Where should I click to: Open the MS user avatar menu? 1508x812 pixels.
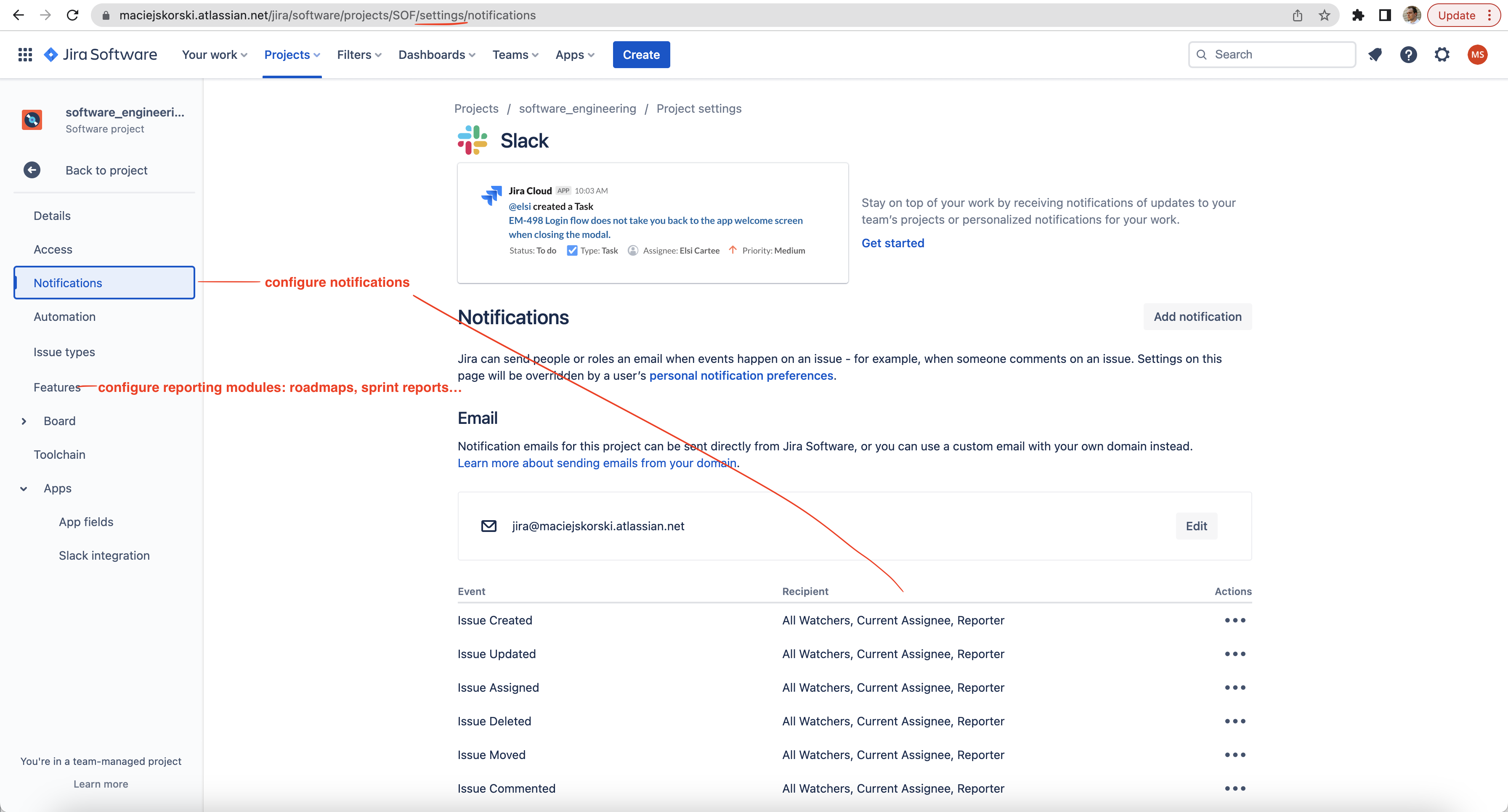pyautogui.click(x=1478, y=54)
